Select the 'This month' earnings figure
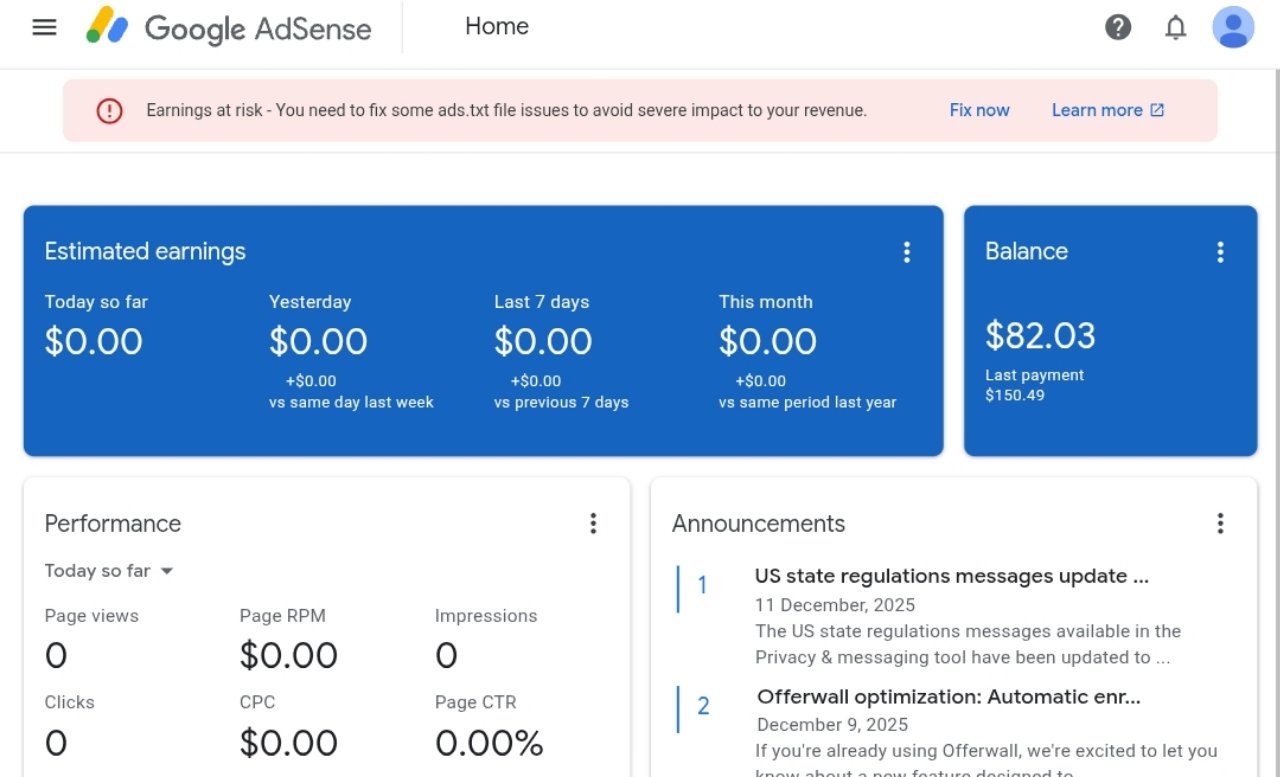The image size is (1280, 777). click(767, 342)
